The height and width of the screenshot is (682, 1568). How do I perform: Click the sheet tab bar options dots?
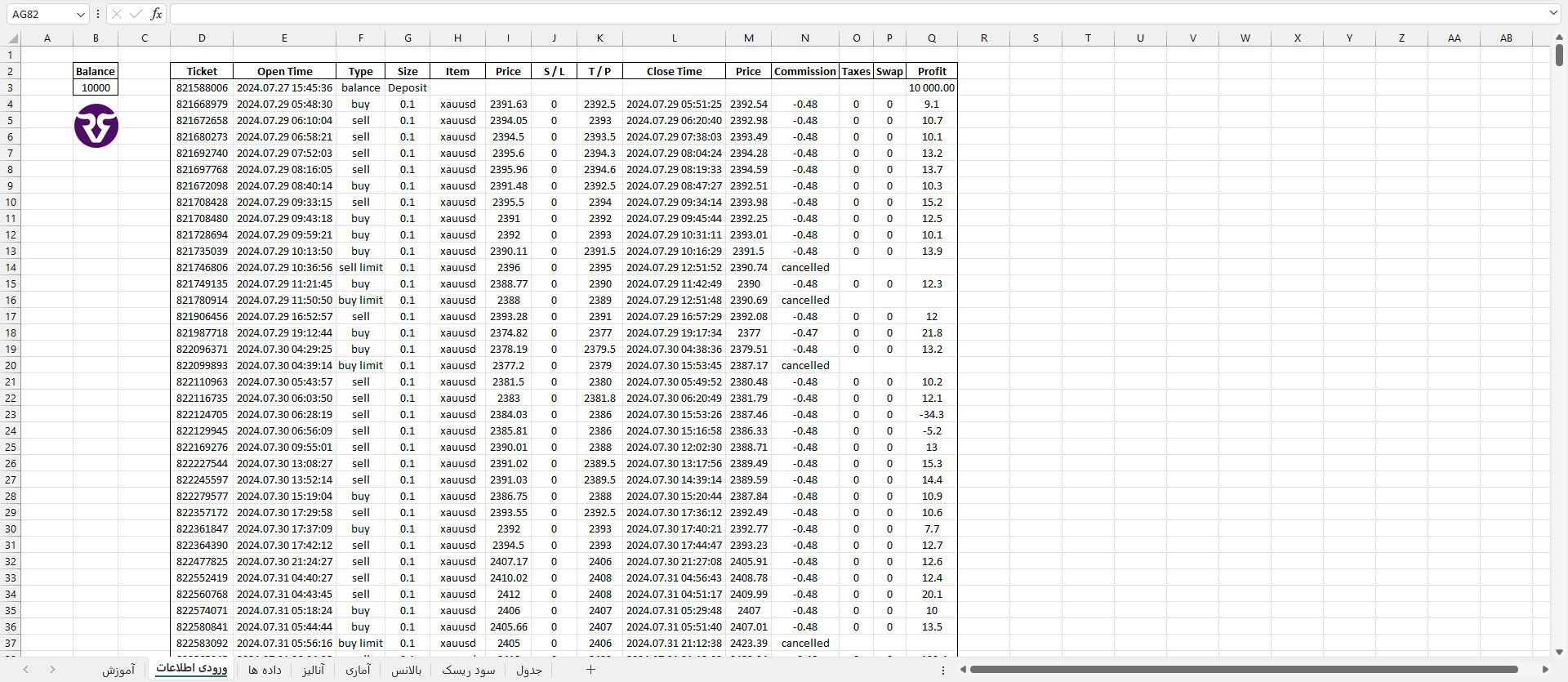(943, 670)
